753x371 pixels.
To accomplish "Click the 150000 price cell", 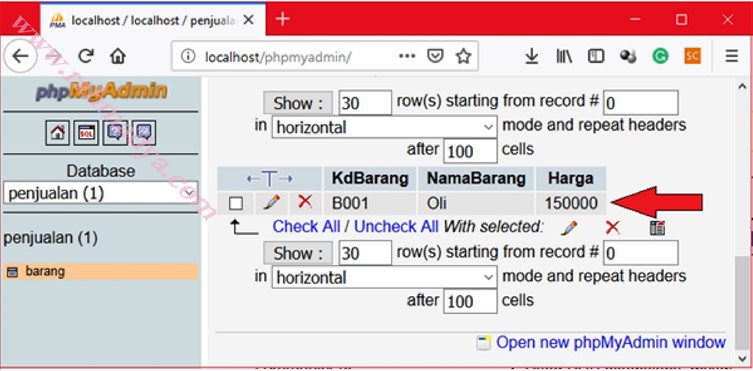I will 571,203.
